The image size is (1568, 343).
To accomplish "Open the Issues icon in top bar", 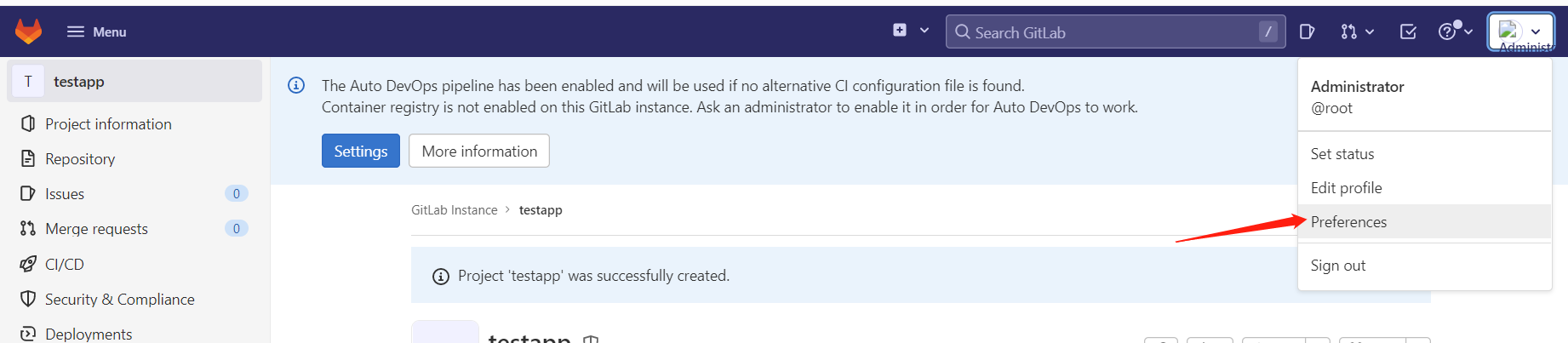I will coord(1307,31).
